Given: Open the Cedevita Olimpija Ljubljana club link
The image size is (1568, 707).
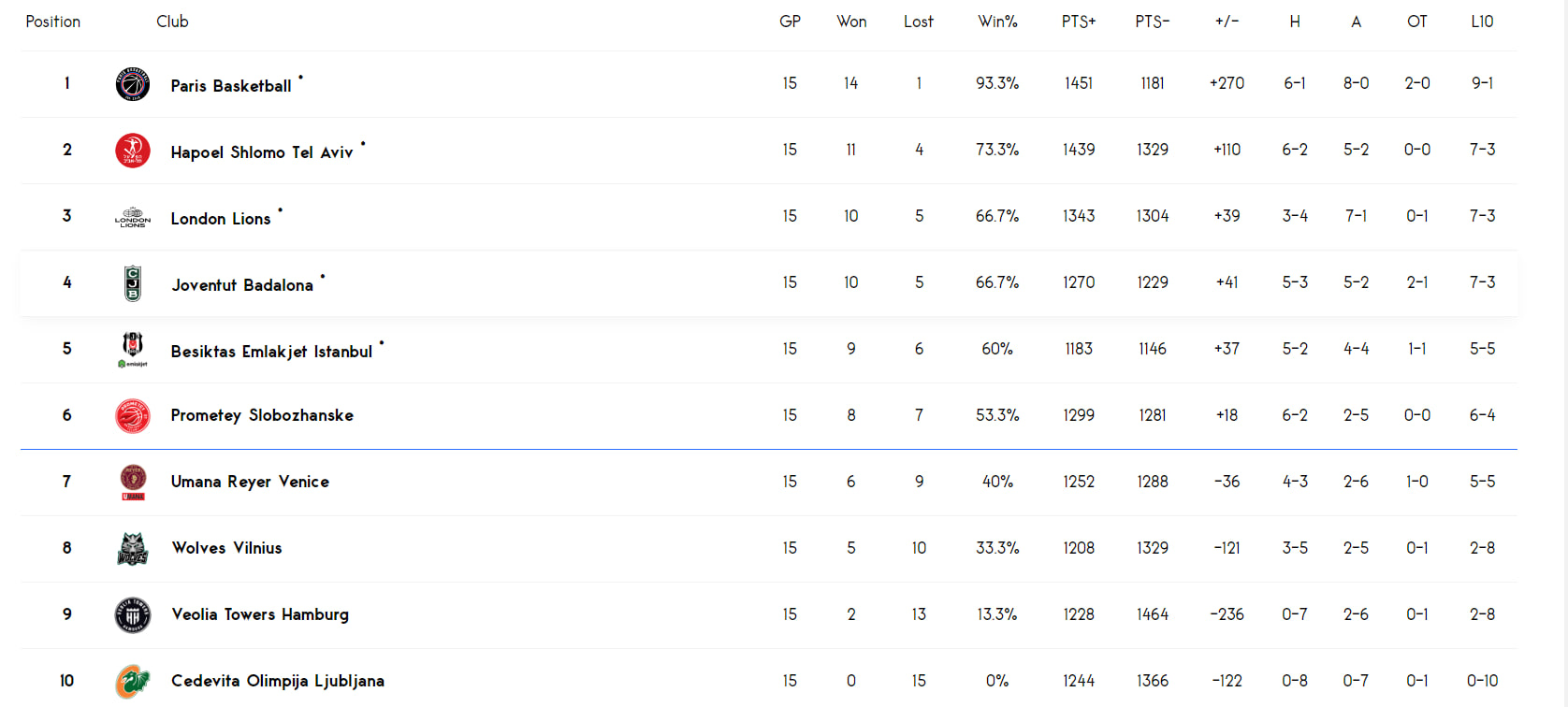Looking at the screenshot, I should (278, 681).
